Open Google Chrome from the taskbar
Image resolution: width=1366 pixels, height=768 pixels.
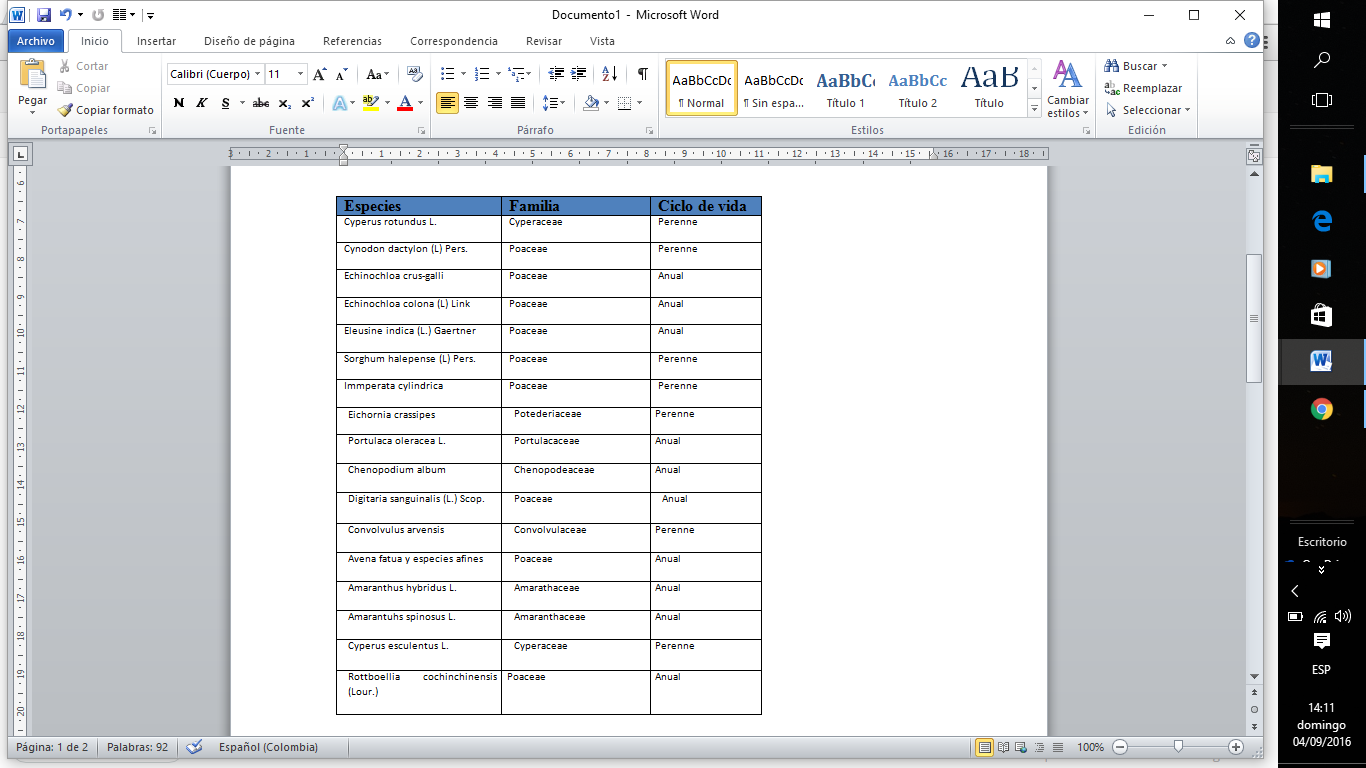[1322, 409]
